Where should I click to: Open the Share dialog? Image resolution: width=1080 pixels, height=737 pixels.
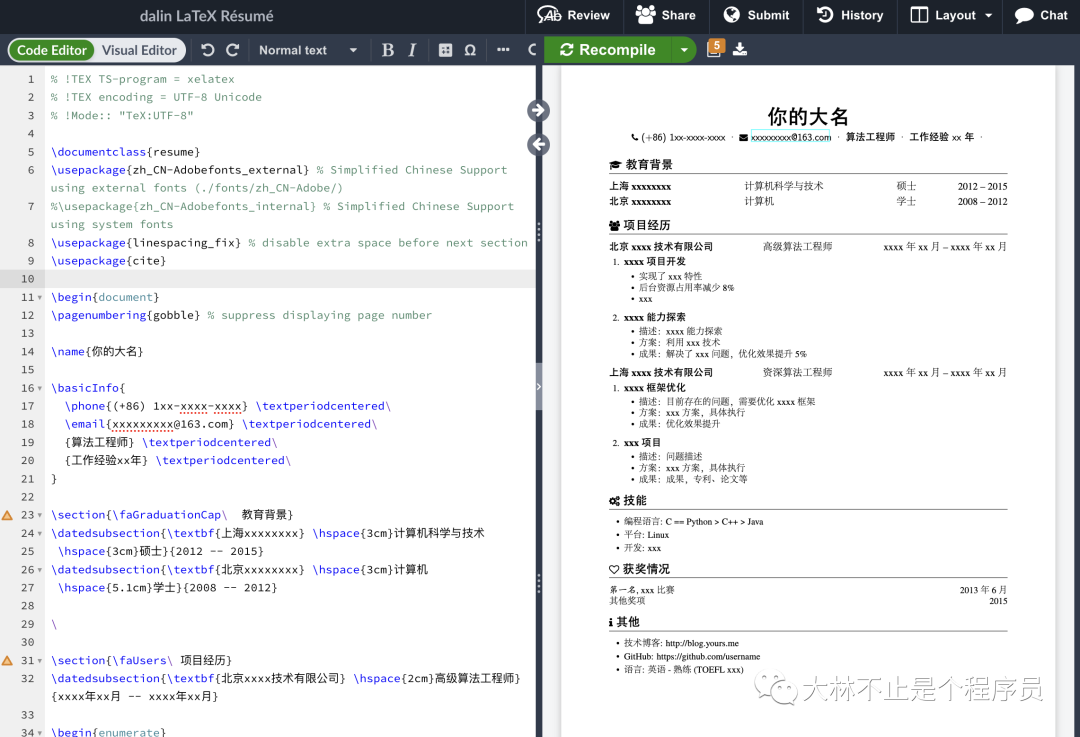click(x=665, y=15)
